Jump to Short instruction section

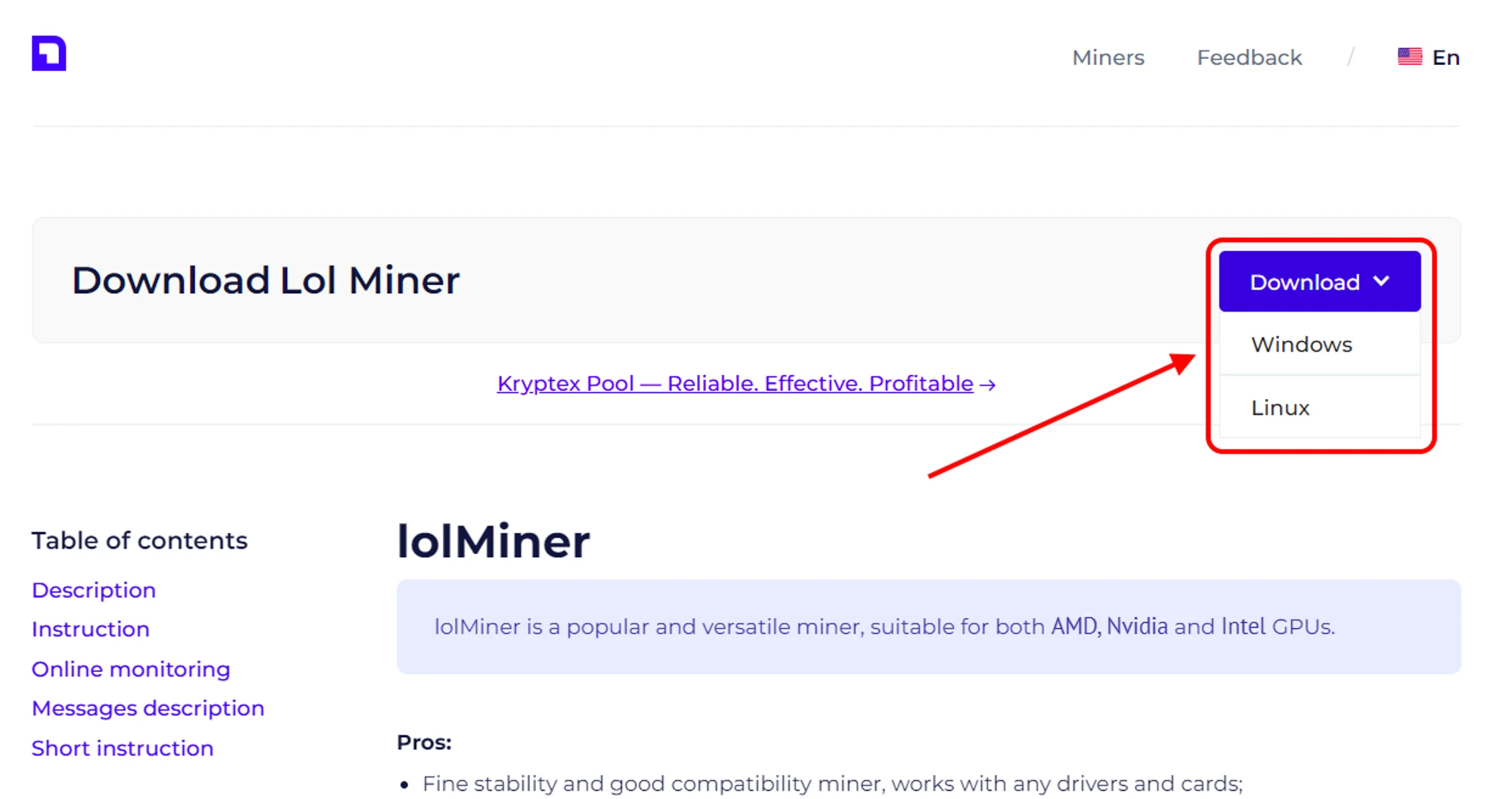click(x=122, y=748)
